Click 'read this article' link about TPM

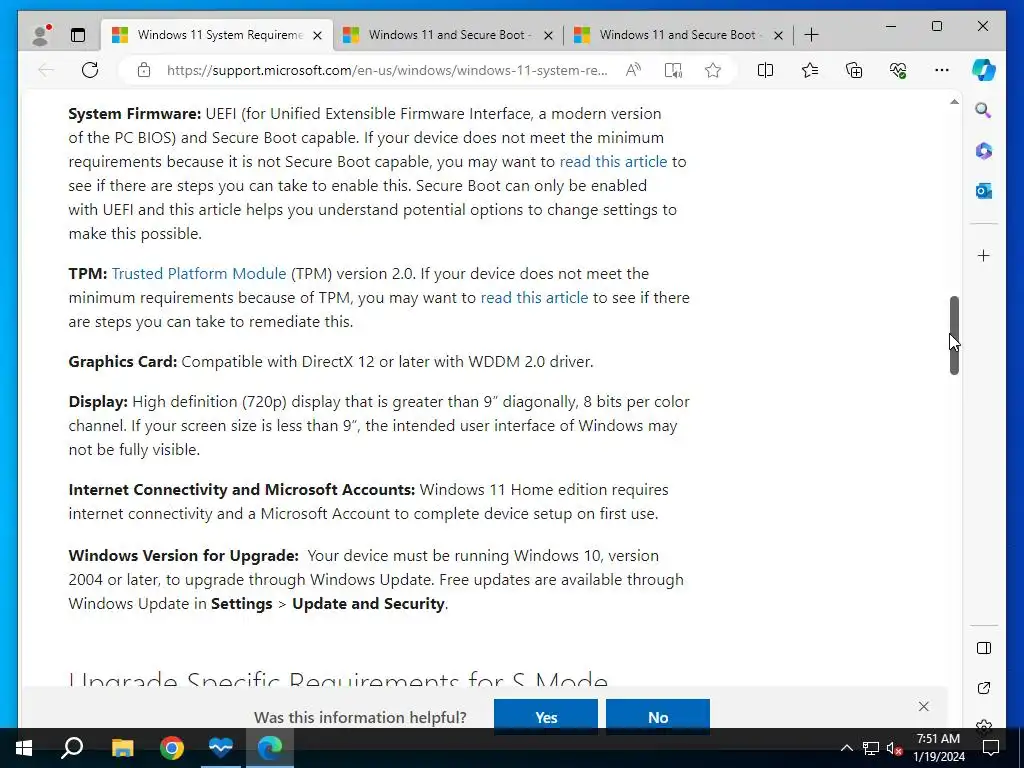[534, 298]
